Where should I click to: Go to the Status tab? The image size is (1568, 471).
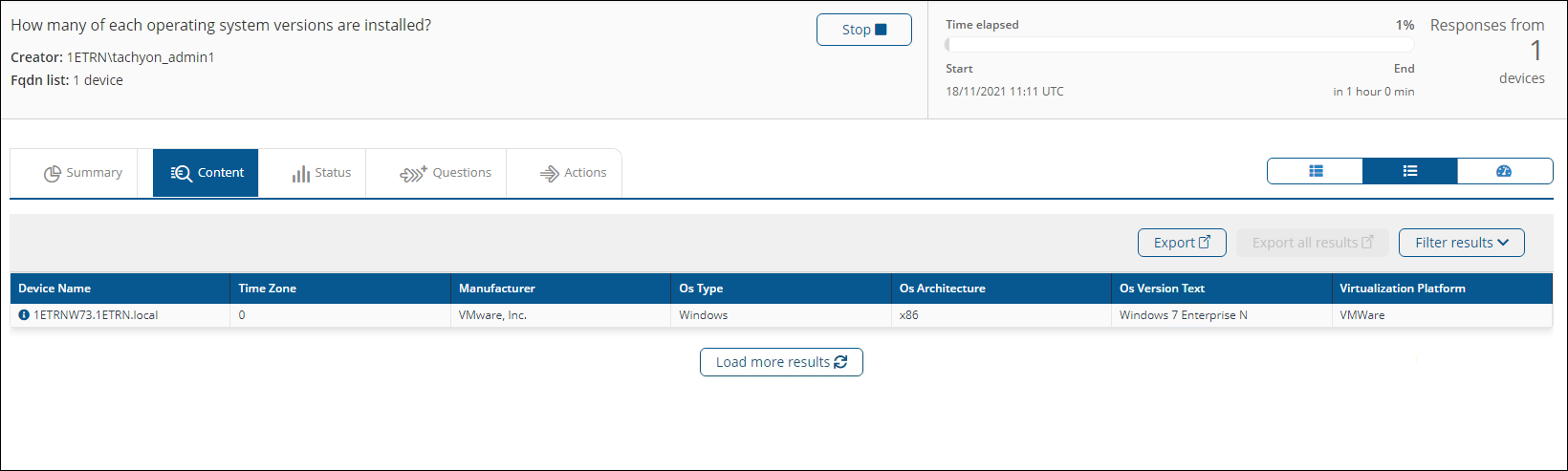[321, 173]
